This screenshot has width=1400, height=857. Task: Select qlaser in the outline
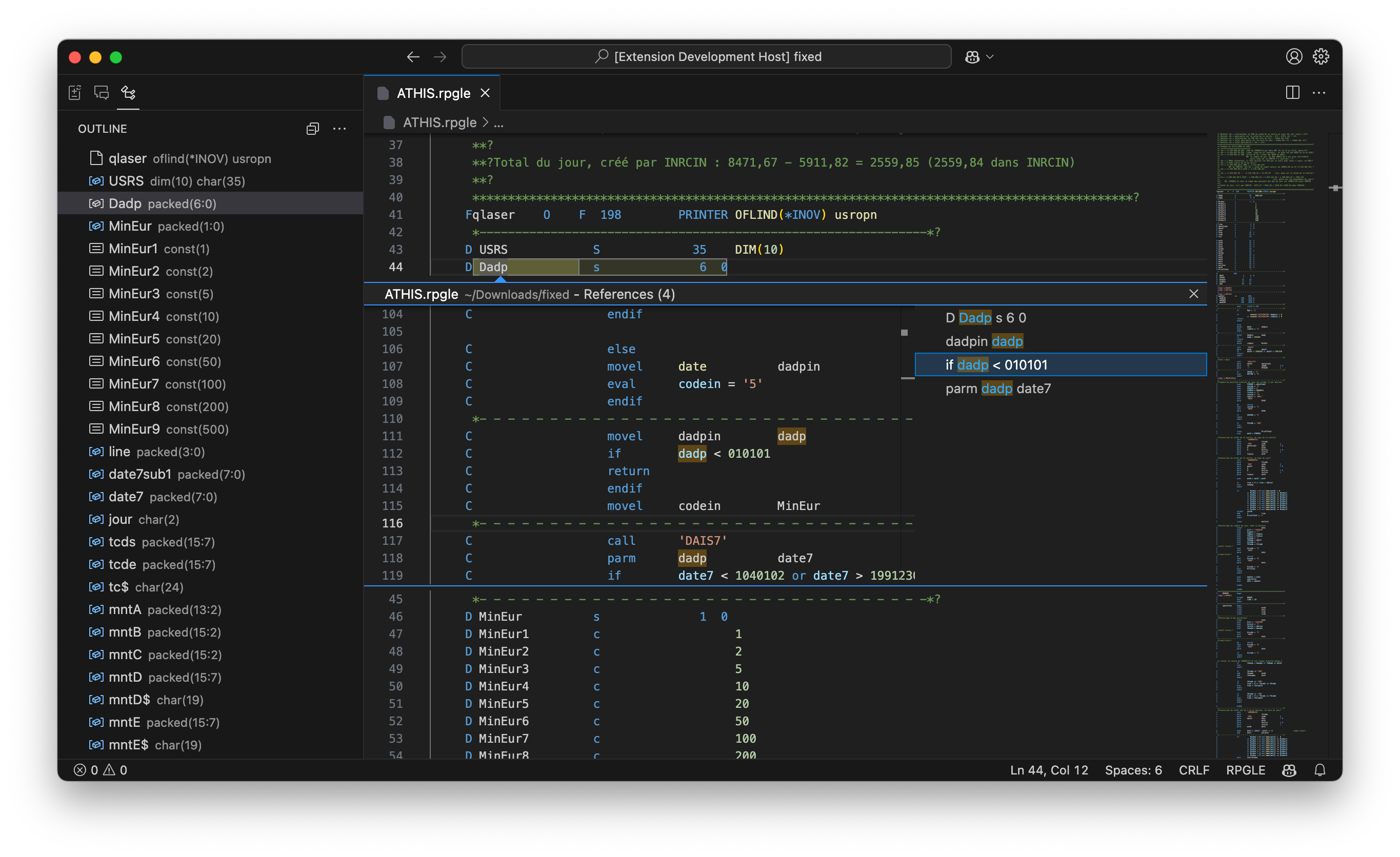coord(210,158)
